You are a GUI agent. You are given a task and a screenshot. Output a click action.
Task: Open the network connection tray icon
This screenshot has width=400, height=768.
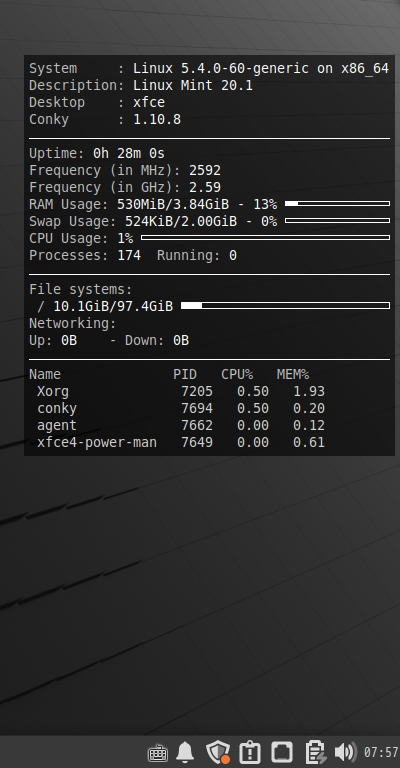click(282, 752)
